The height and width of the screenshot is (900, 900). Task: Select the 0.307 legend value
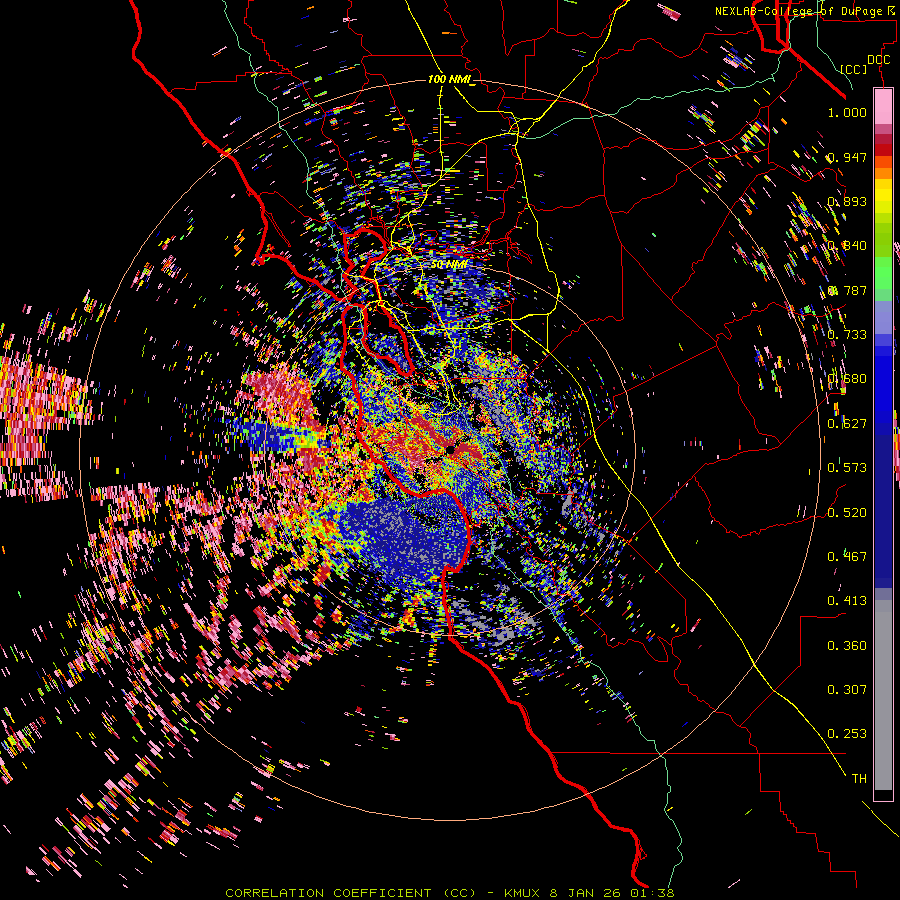pyautogui.click(x=847, y=690)
